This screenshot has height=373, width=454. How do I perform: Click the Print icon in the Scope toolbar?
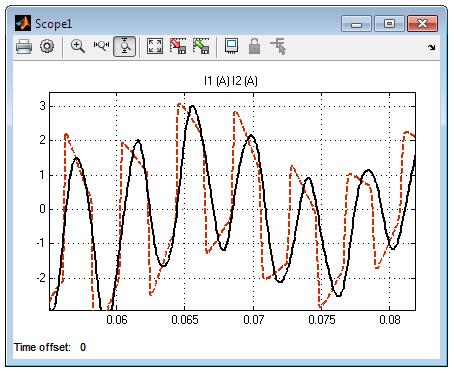[x=24, y=46]
